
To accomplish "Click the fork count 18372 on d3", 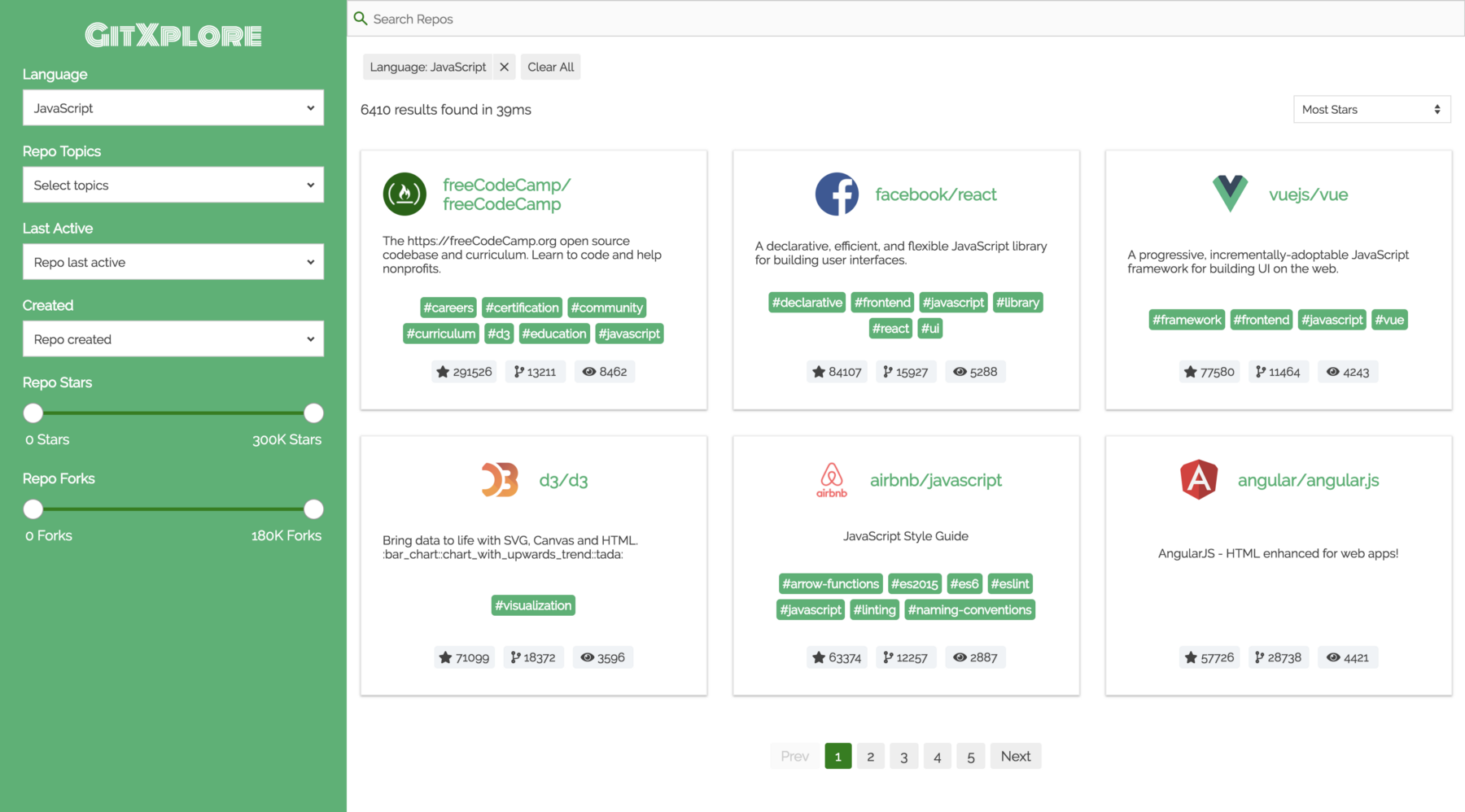I will (533, 657).
